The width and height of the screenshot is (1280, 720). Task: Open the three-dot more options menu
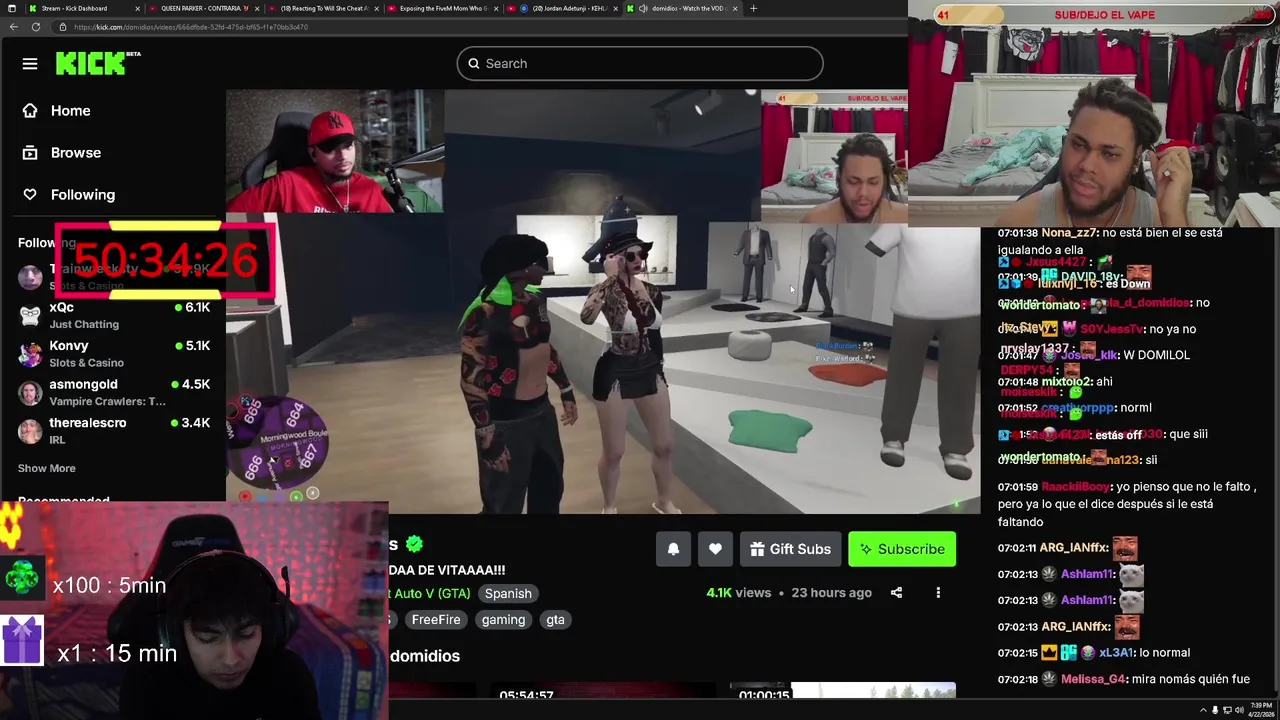[x=938, y=593]
